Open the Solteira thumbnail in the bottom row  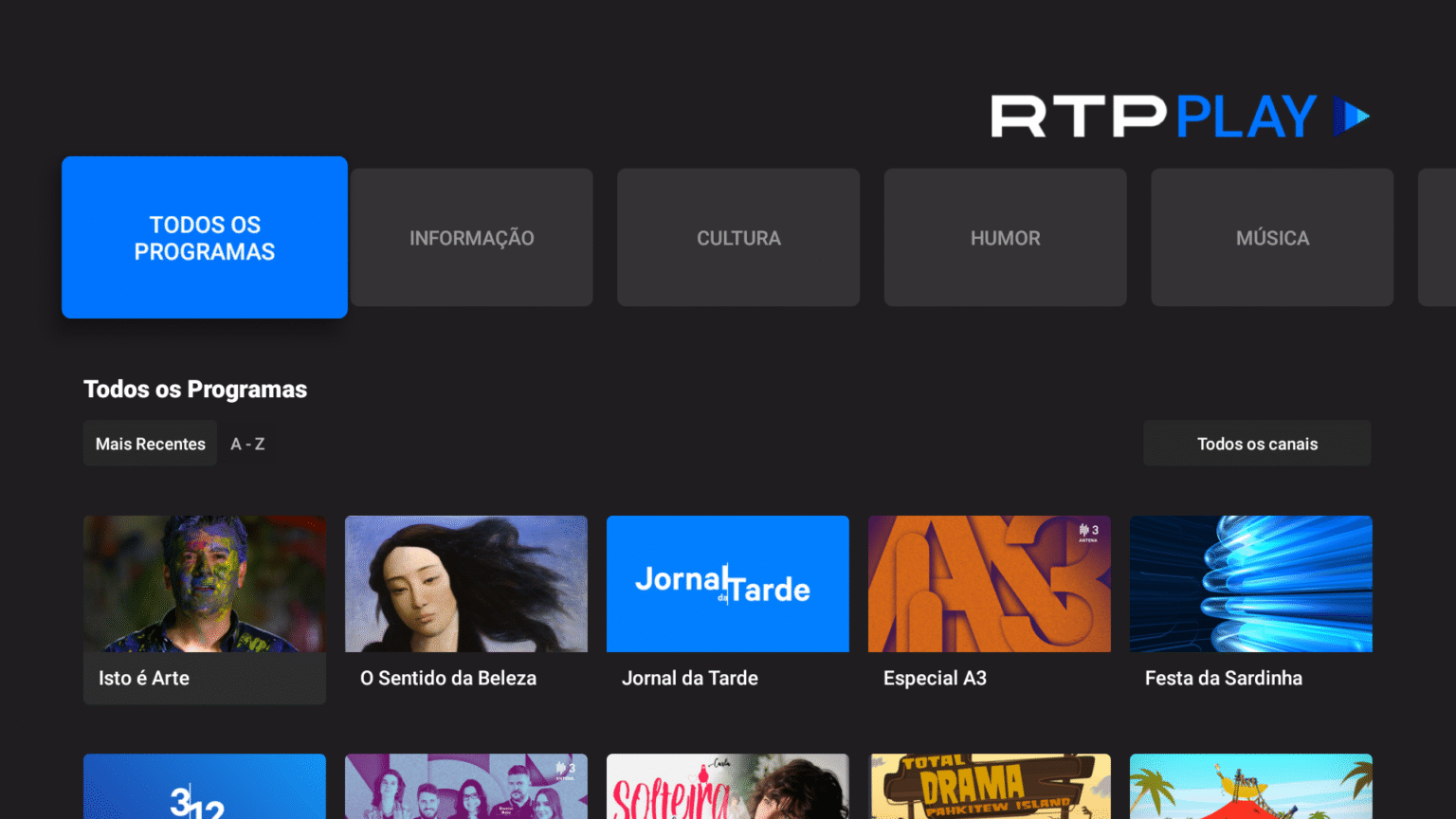pos(727,786)
